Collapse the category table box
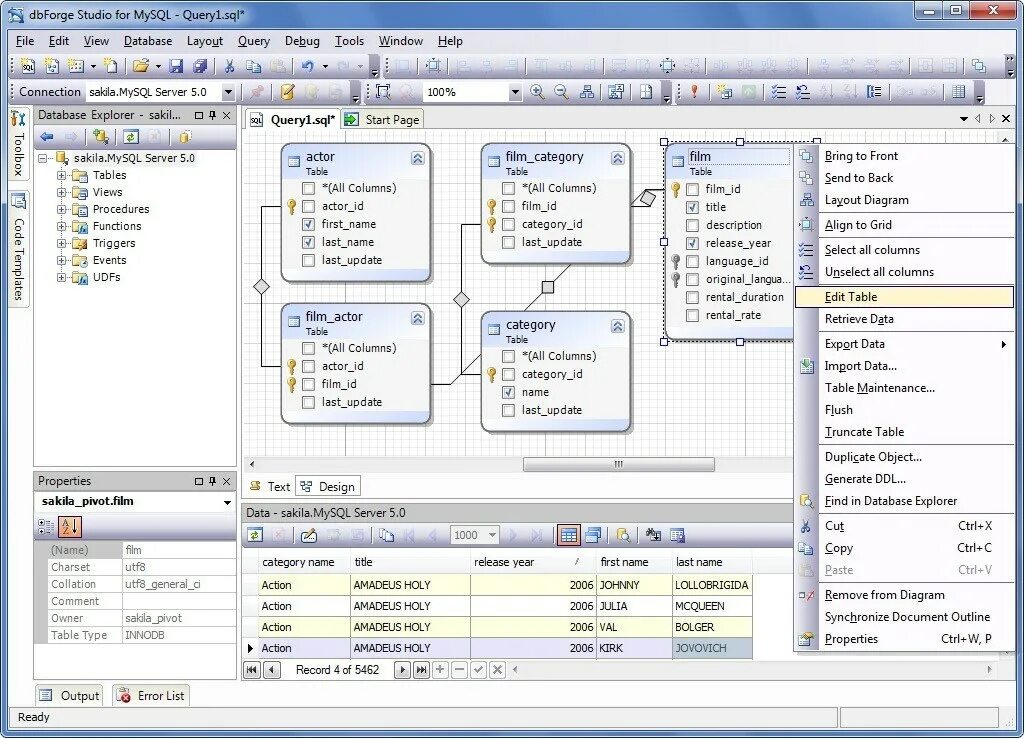 point(618,326)
